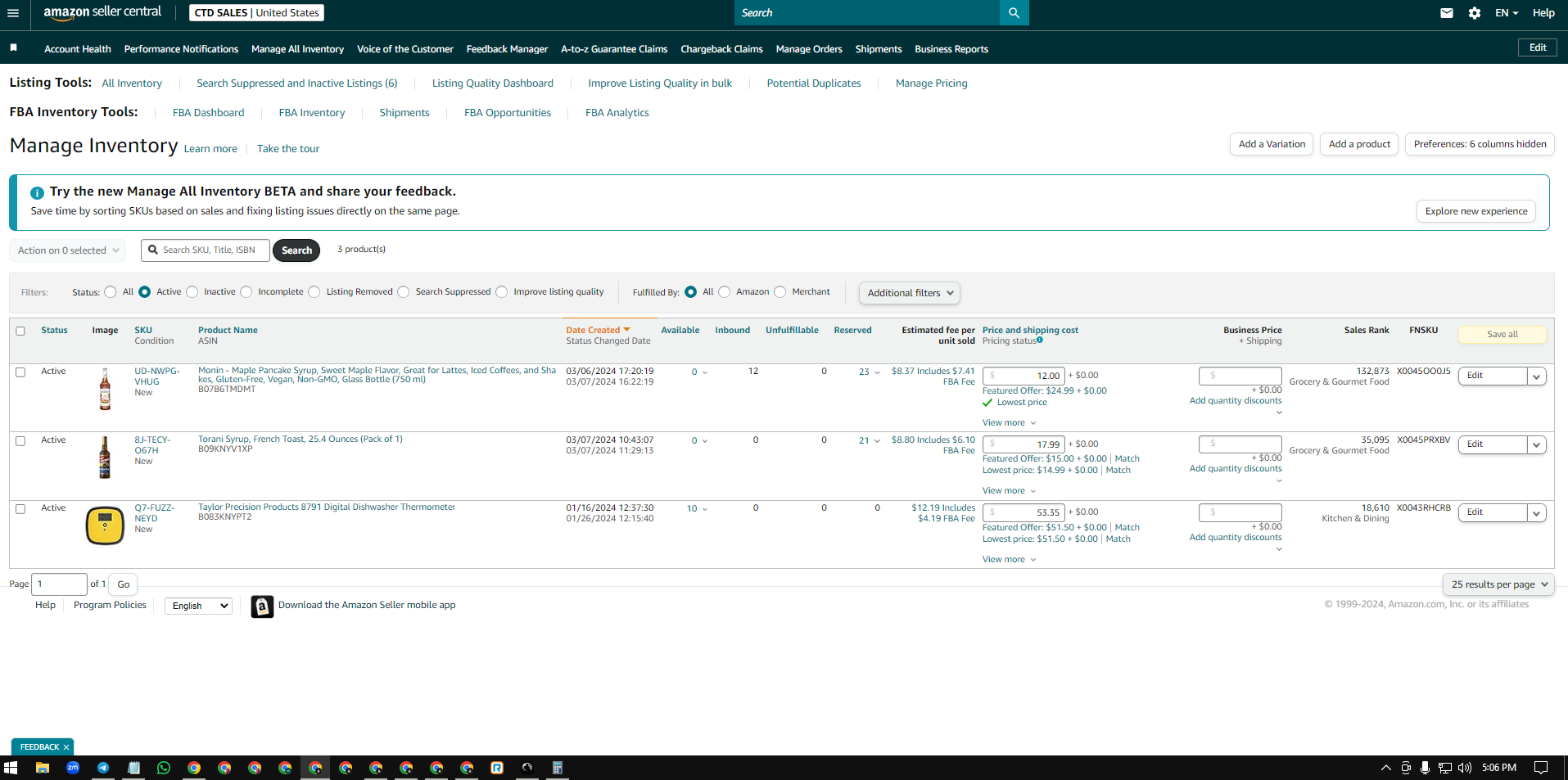Image resolution: width=1568 pixels, height=780 pixels.
Task: Open File Explorer from the taskbar
Action: pyautogui.click(x=43, y=768)
